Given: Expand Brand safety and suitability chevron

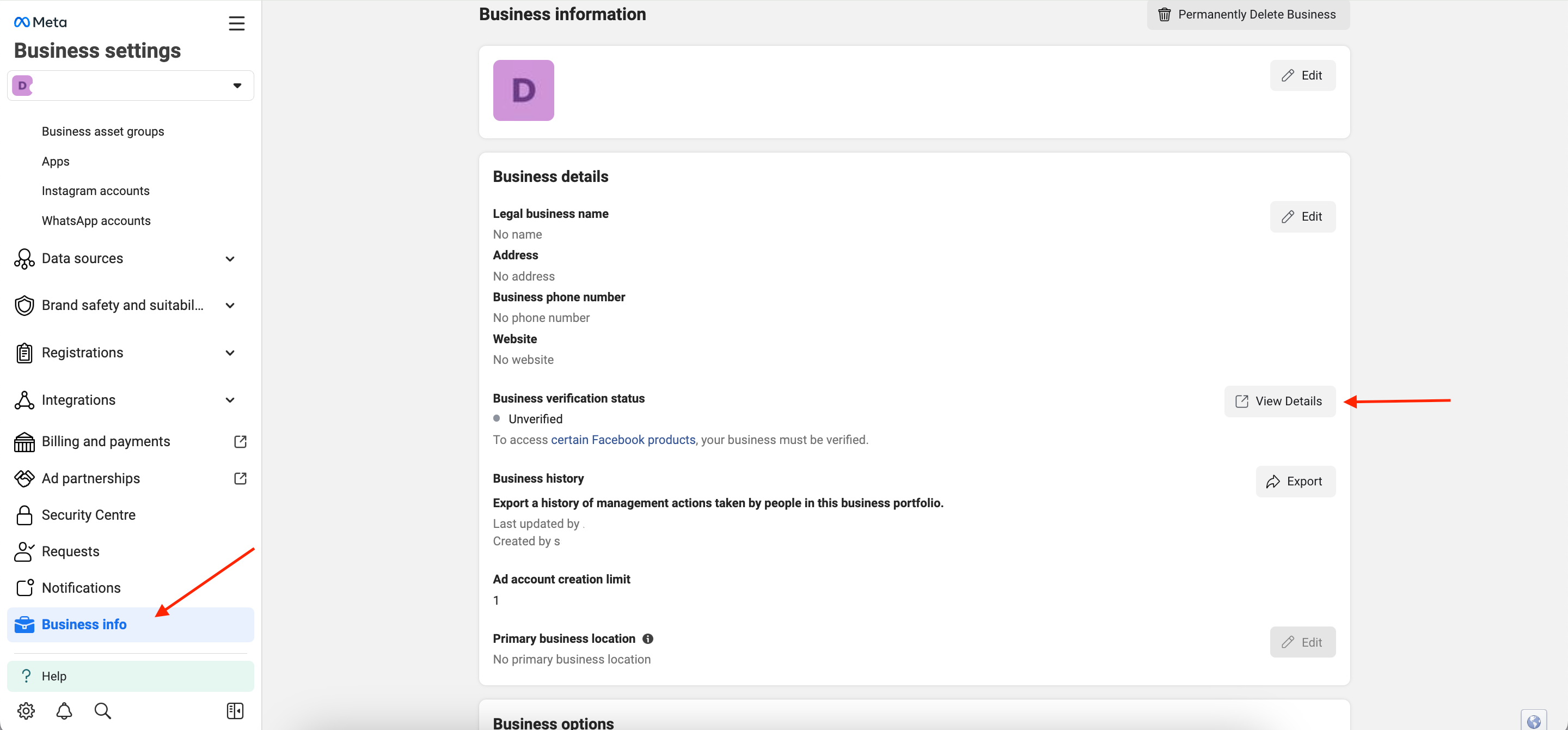Looking at the screenshot, I should point(230,306).
